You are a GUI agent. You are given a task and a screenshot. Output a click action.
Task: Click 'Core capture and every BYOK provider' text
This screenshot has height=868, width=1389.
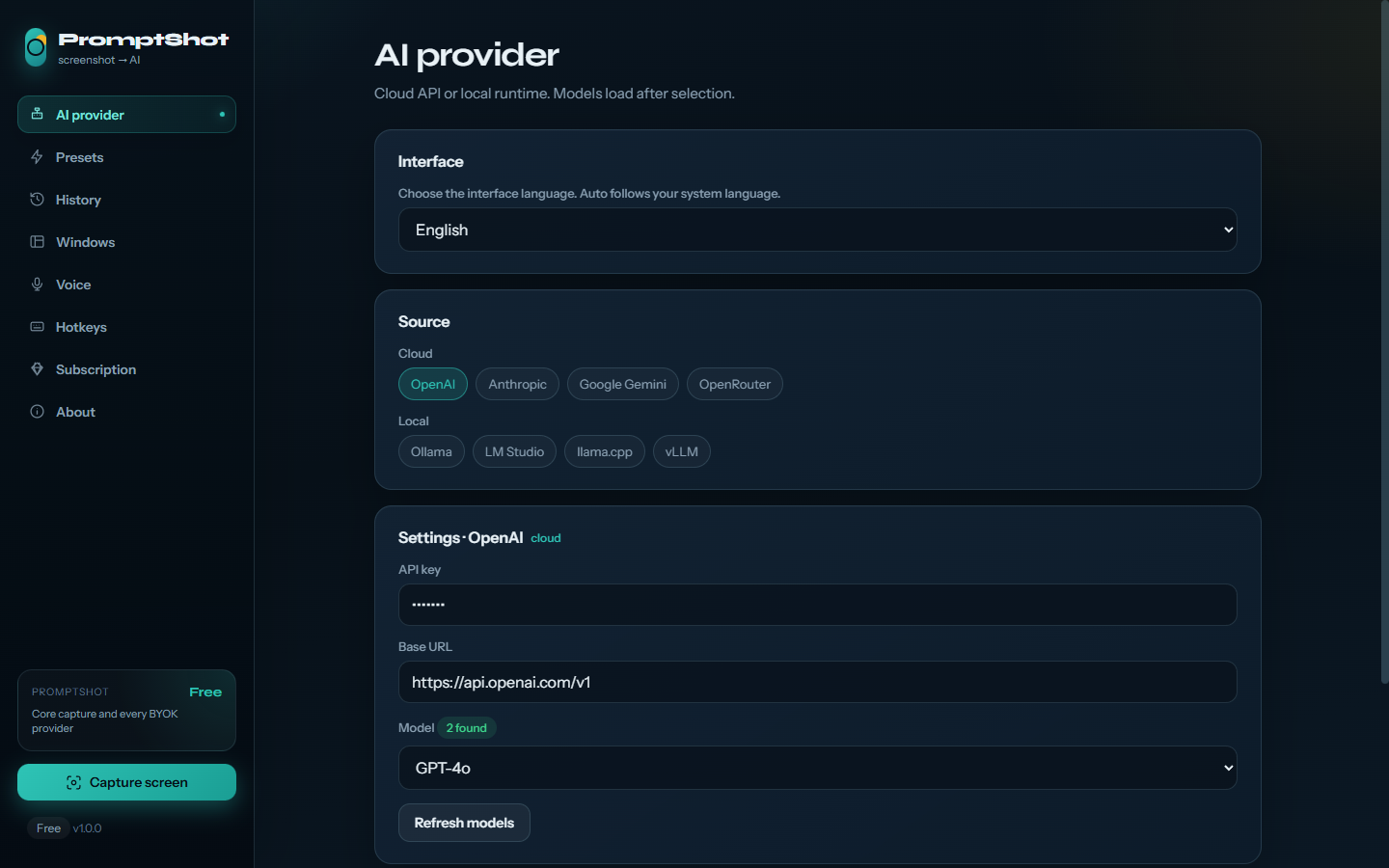[105, 721]
